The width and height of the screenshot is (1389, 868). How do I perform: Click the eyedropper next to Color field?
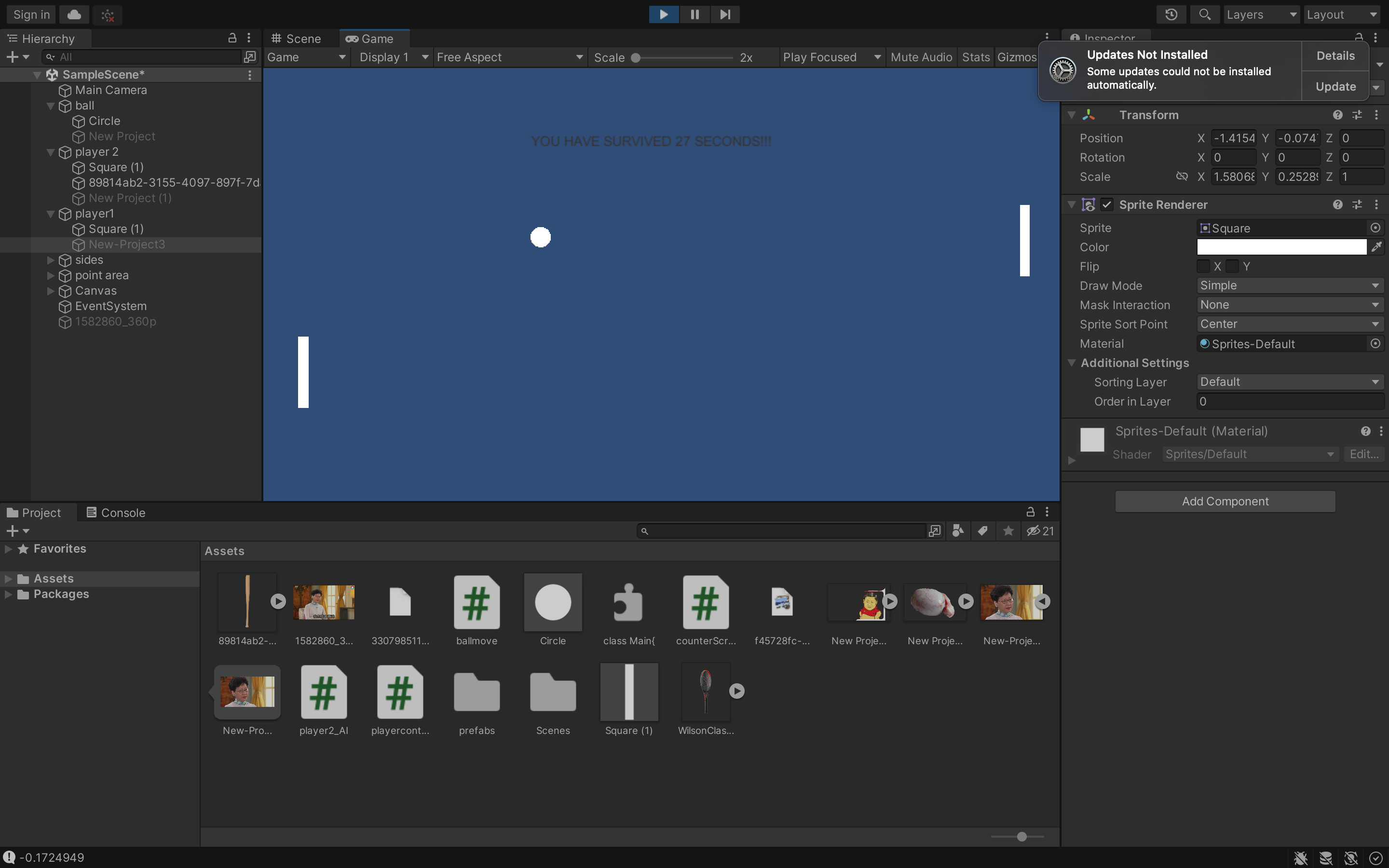1376,247
